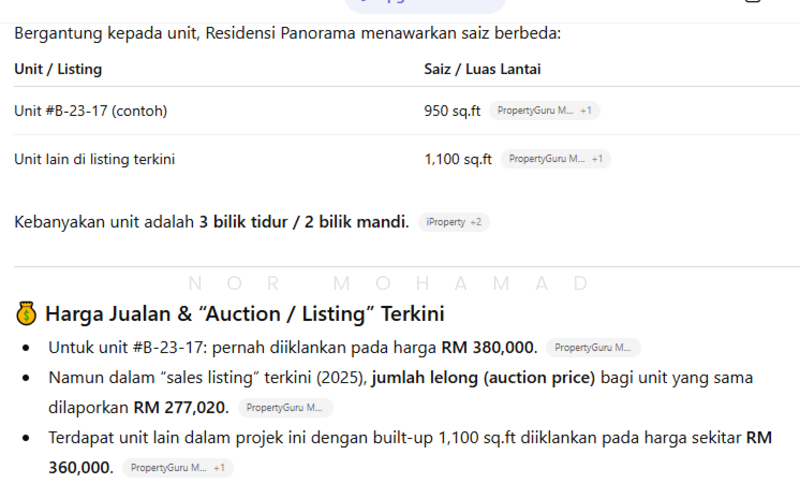
Task: Select the "Unit #B-23-17 (contoh)" table cell
Action: (x=91, y=111)
